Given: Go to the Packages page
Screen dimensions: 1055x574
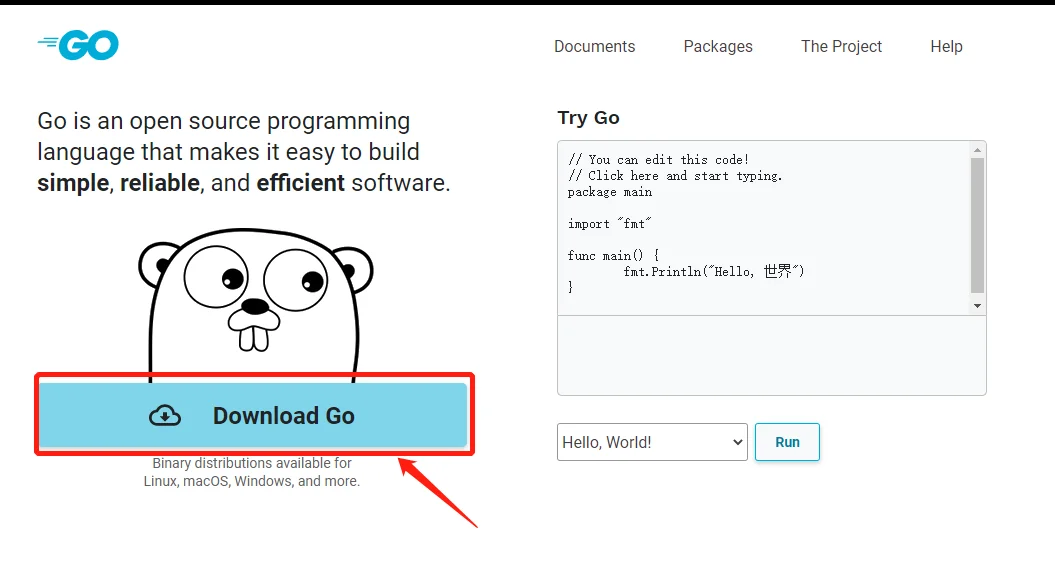Looking at the screenshot, I should [x=718, y=46].
